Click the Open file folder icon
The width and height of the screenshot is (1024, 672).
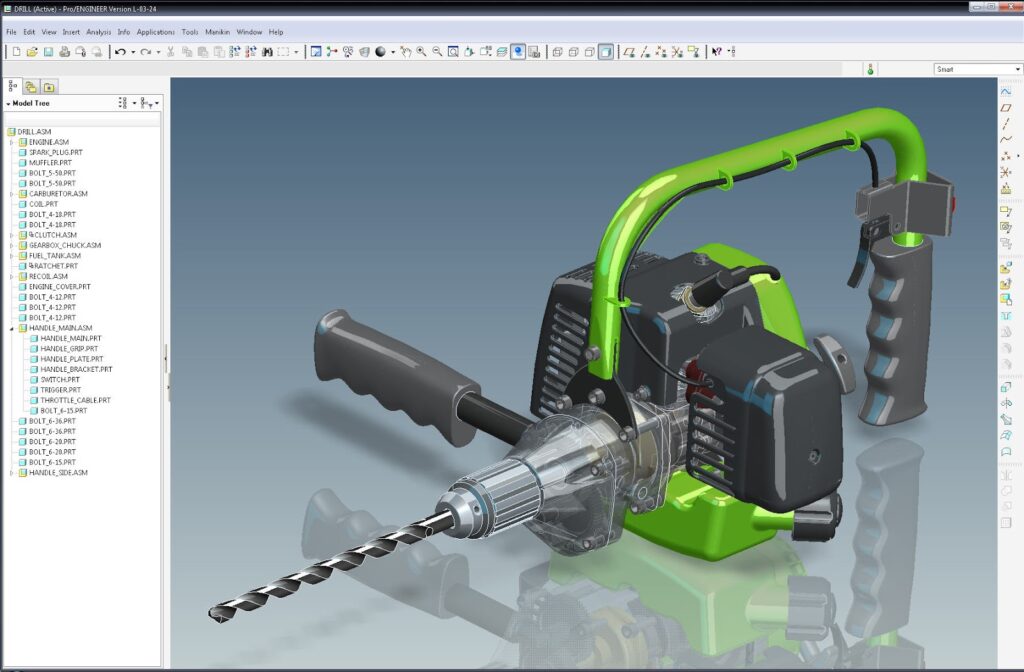click(x=32, y=52)
